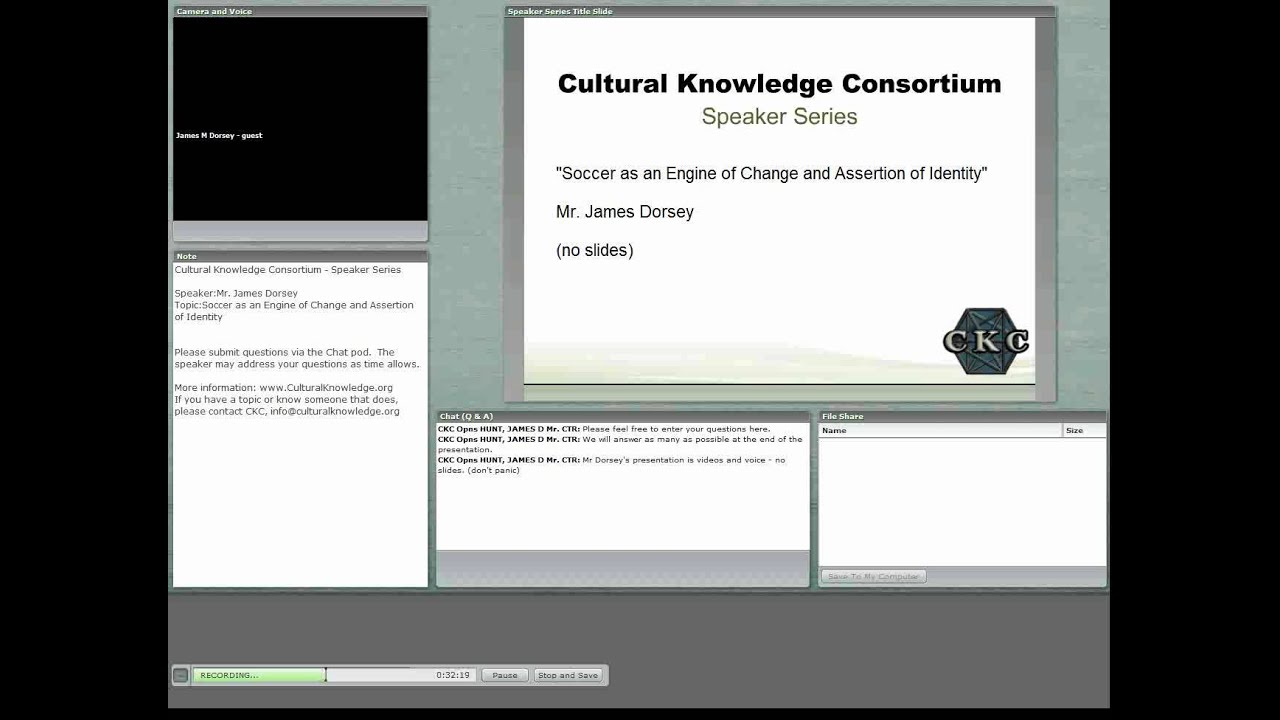Image resolution: width=1280 pixels, height=720 pixels.
Task: Click the 0:32:19 recording time
Action: (x=453, y=675)
